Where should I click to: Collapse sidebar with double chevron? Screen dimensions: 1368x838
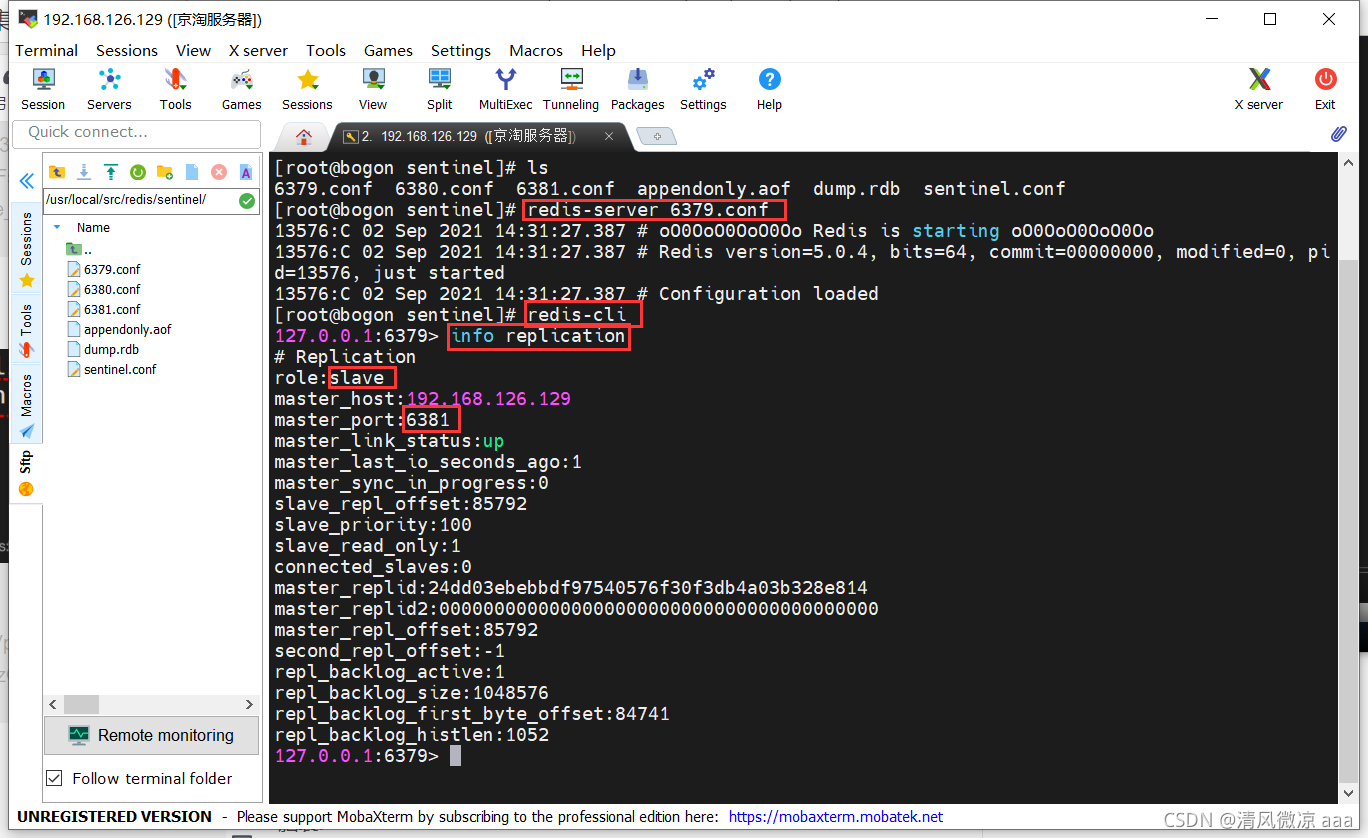point(27,181)
